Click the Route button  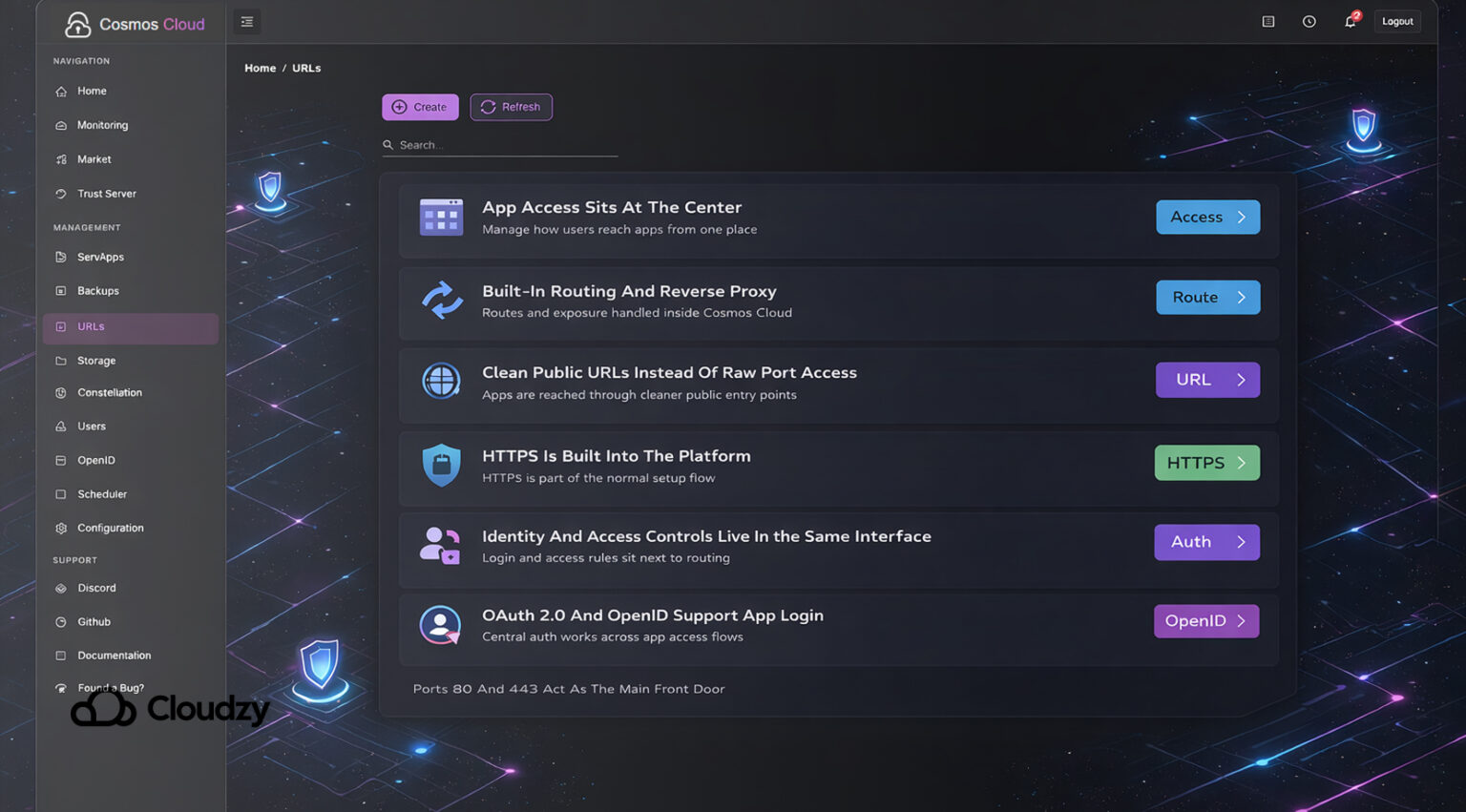point(1207,298)
